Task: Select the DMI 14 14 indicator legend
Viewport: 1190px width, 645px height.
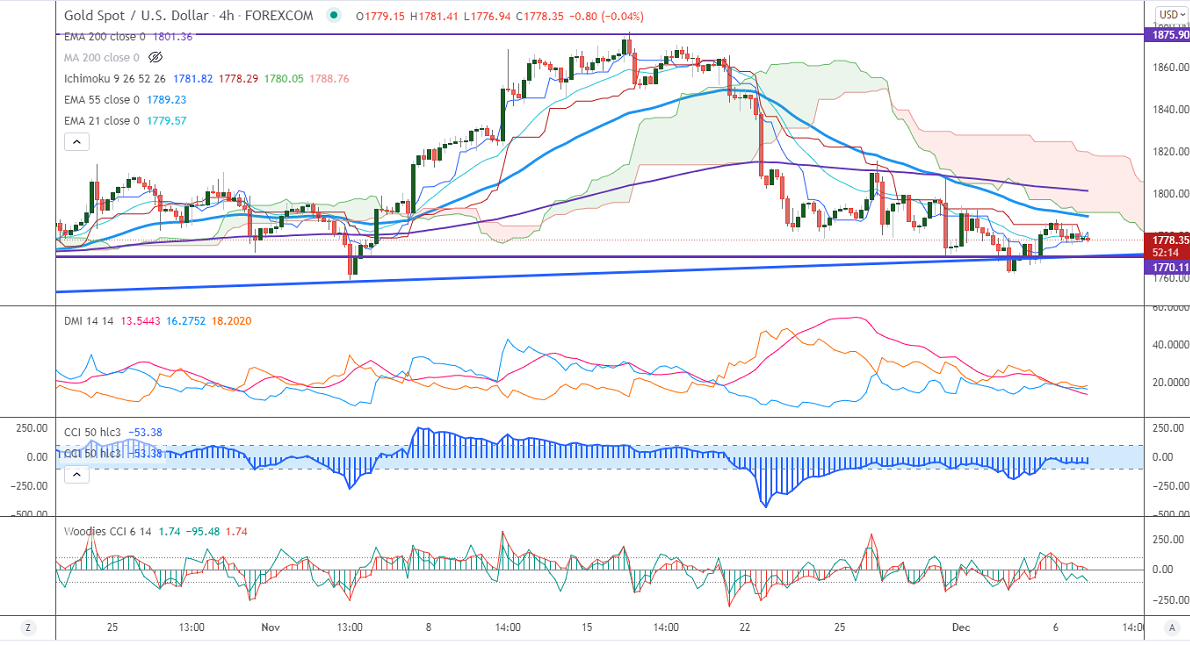Action: (89, 321)
